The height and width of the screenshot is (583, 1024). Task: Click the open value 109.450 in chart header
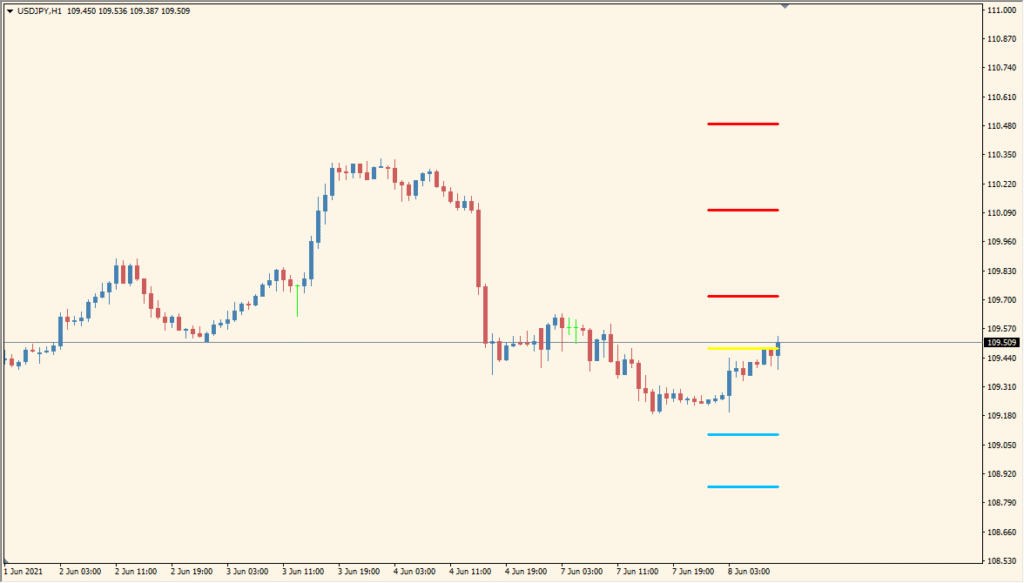81,11
